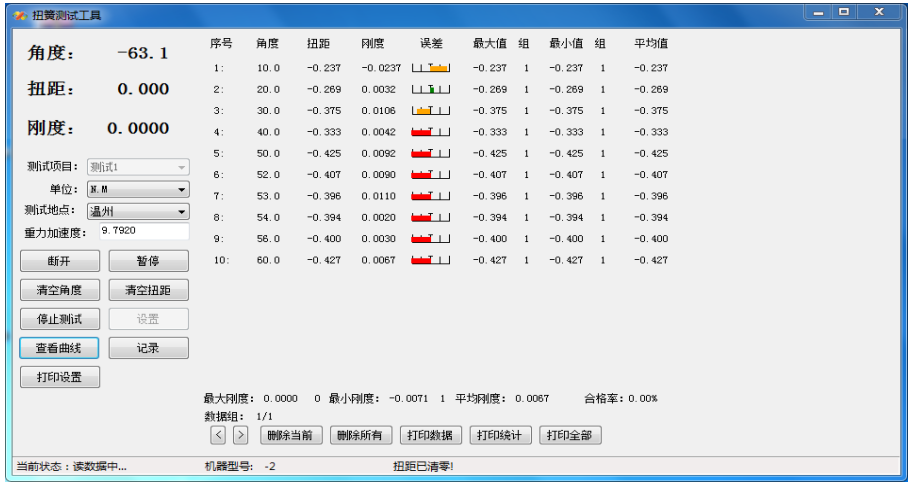Click error bar indicator in row 1

point(431,68)
